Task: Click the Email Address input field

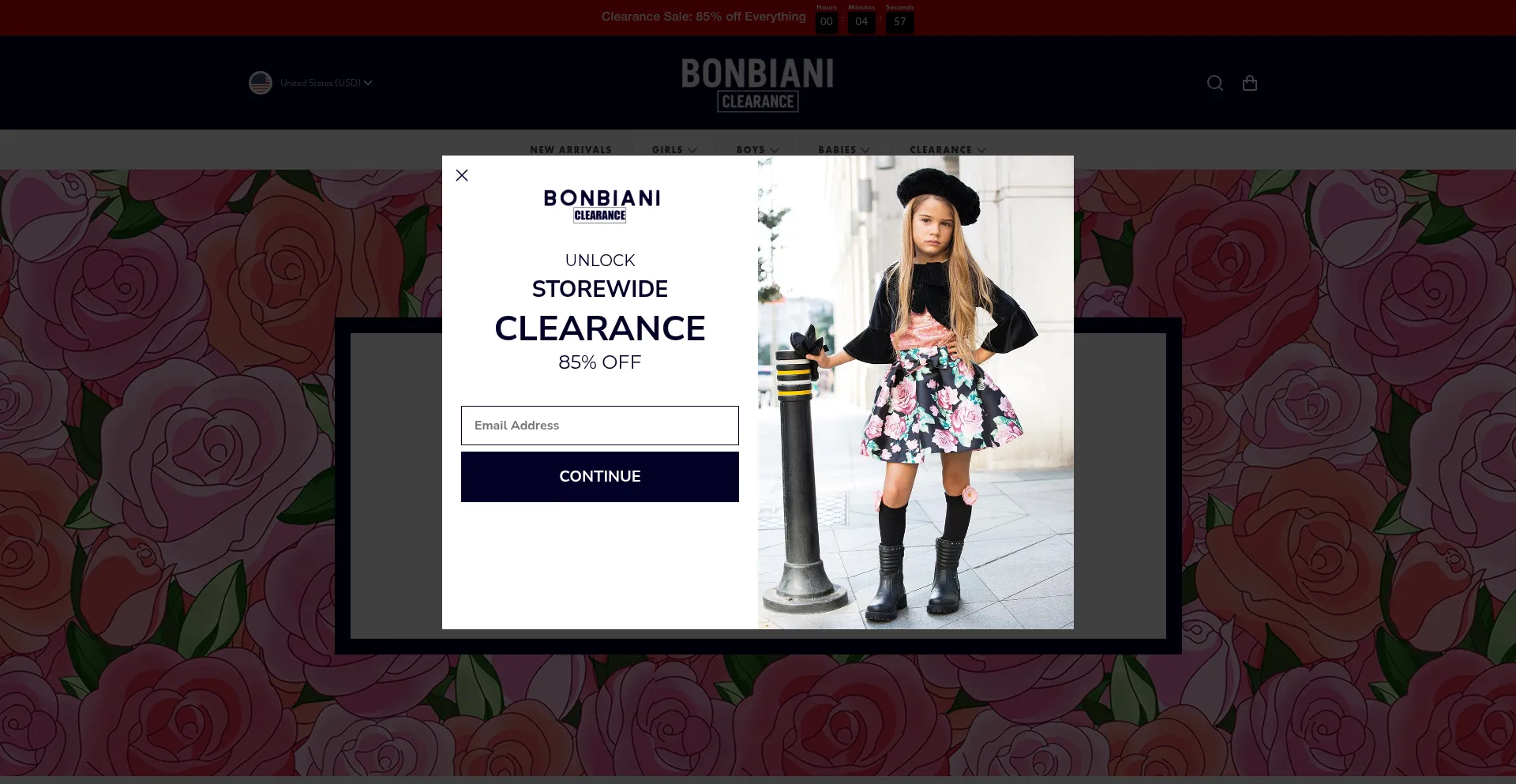Action: (x=600, y=426)
